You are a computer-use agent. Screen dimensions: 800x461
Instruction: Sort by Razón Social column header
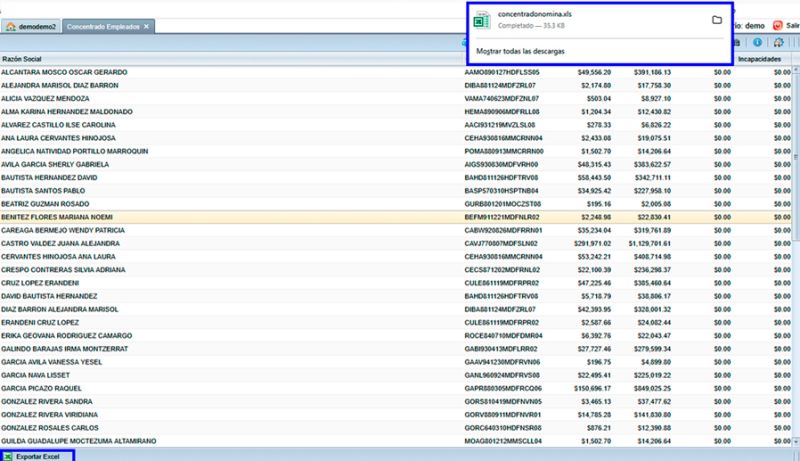tap(231, 59)
